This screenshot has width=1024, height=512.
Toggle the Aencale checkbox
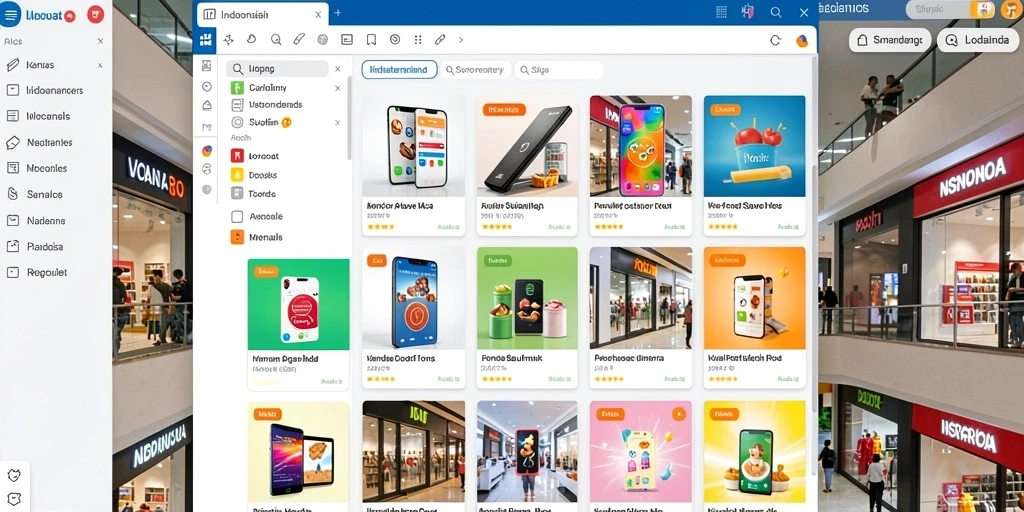237,216
